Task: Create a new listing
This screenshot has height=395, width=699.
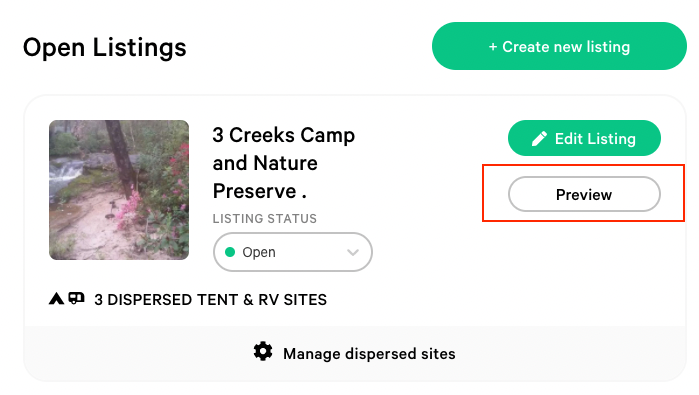Action: (x=559, y=46)
